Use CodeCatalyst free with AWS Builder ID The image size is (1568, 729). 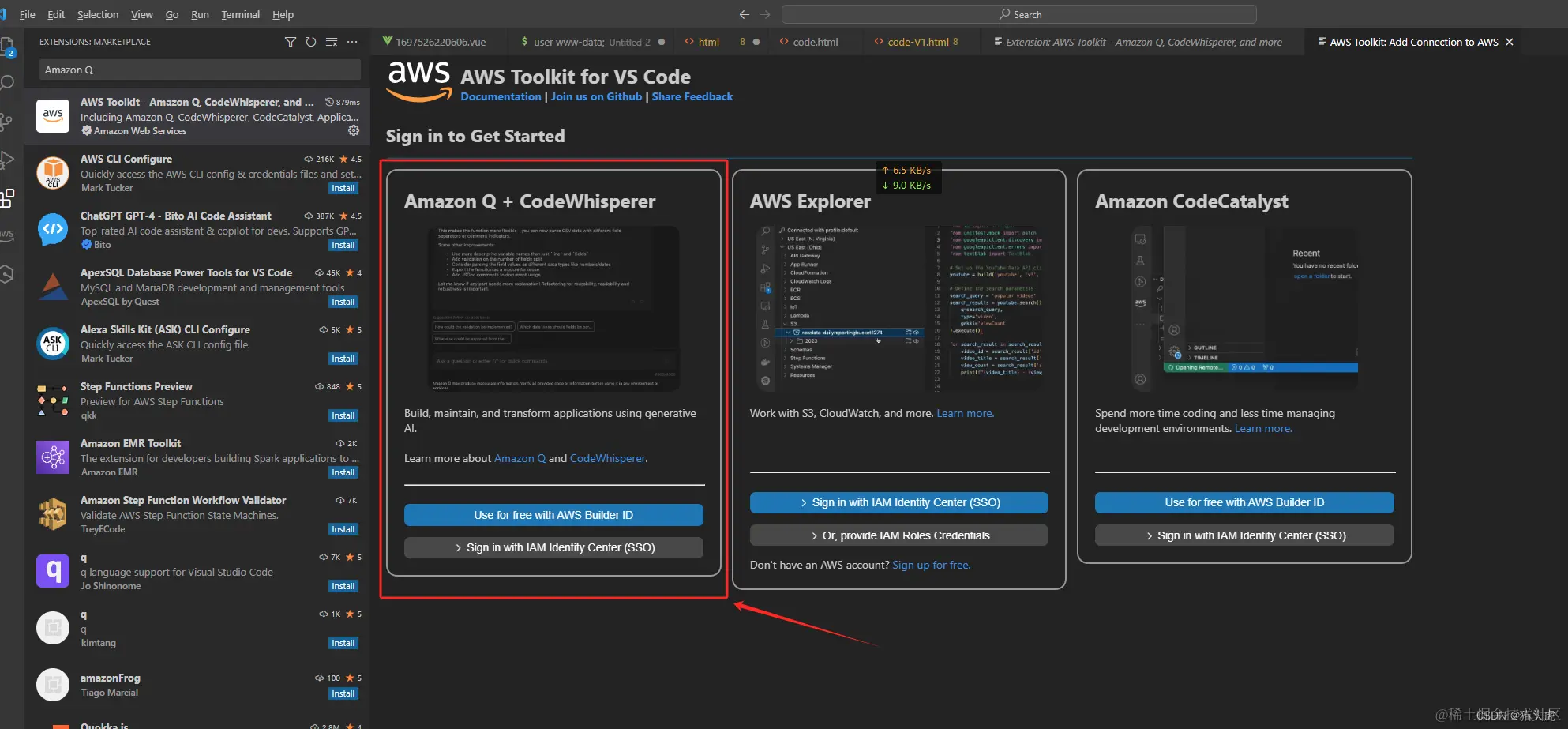click(x=1244, y=502)
